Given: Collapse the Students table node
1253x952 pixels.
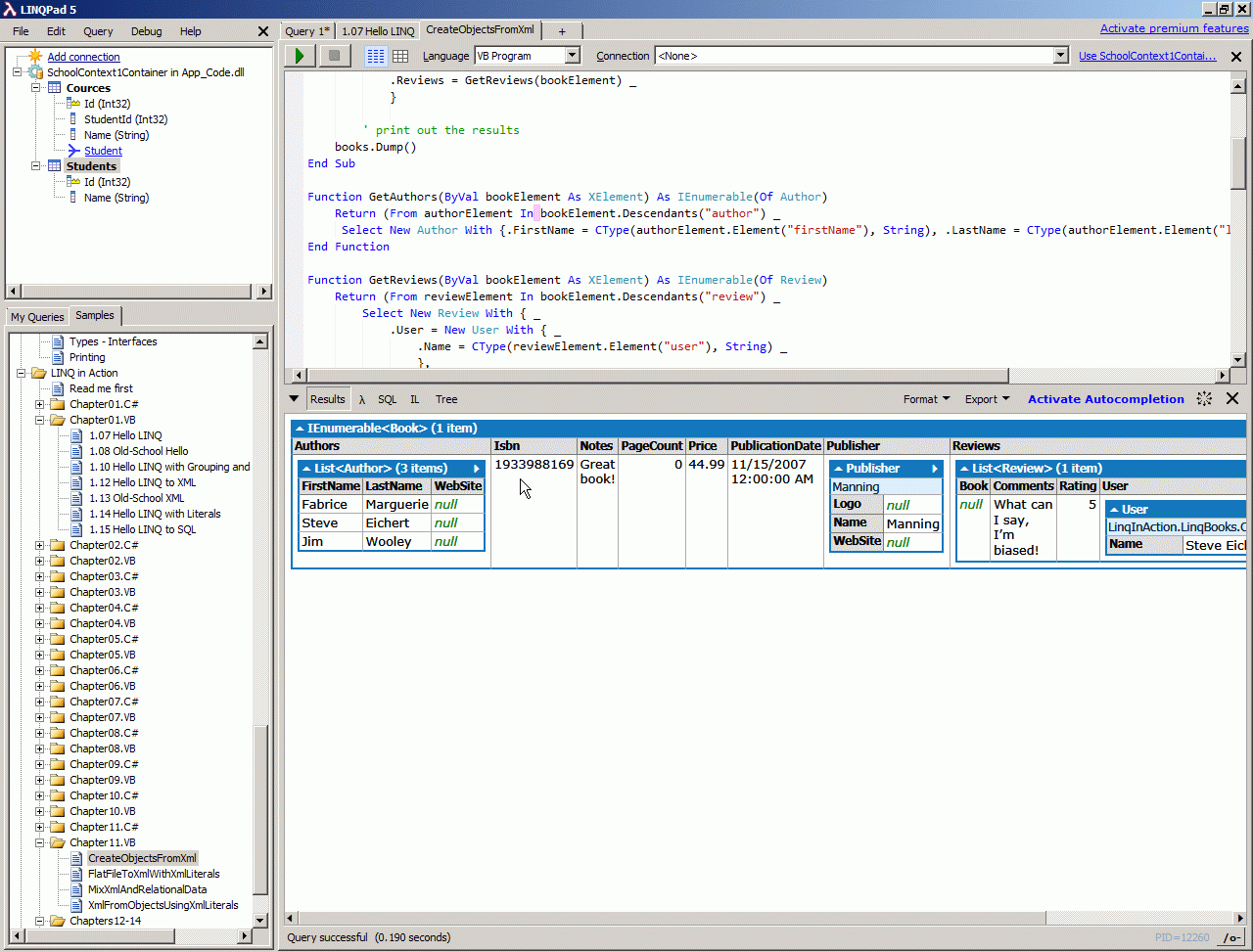Looking at the screenshot, I should pos(36,166).
